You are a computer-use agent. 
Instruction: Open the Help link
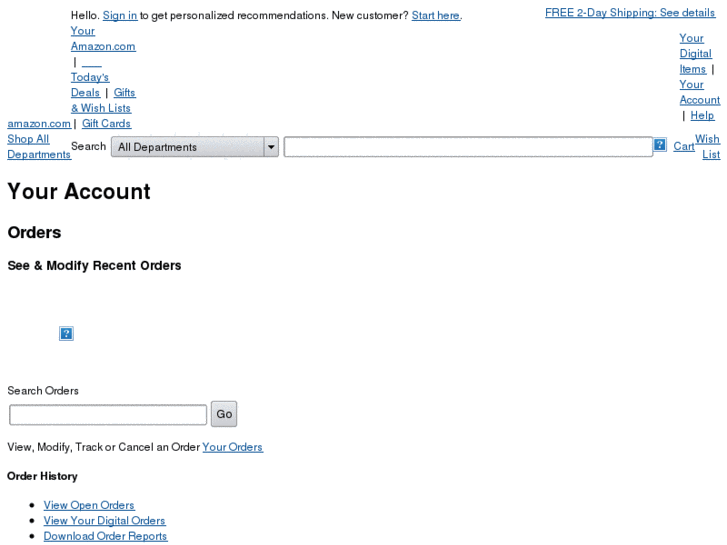click(x=702, y=115)
